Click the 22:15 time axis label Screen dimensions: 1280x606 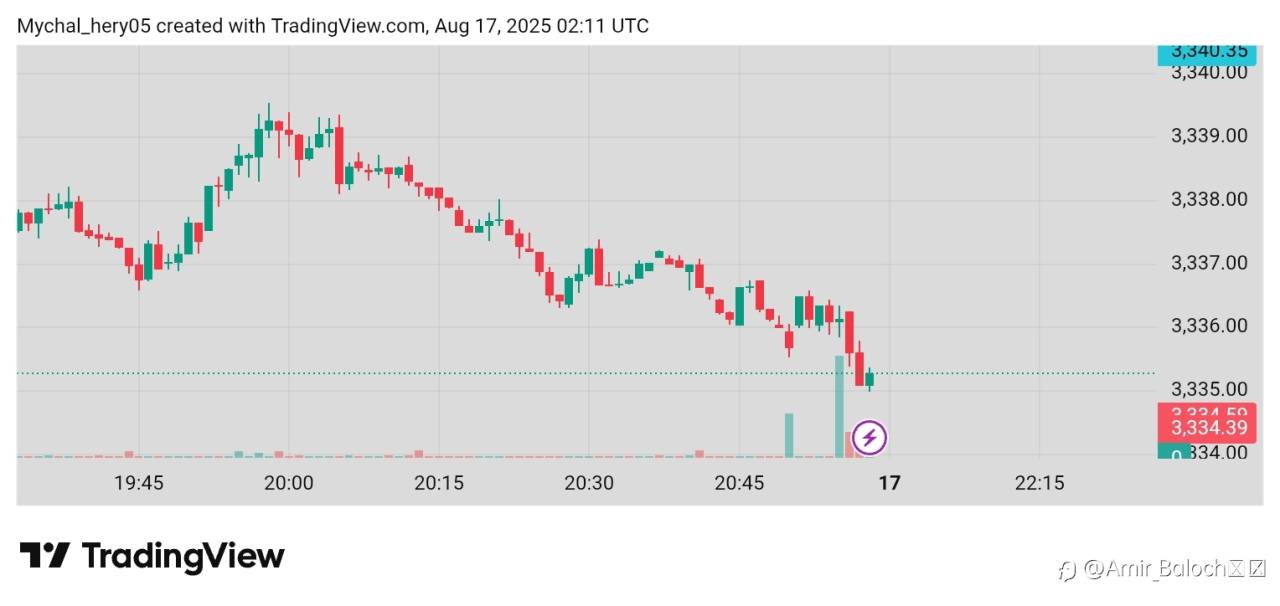coord(1039,484)
